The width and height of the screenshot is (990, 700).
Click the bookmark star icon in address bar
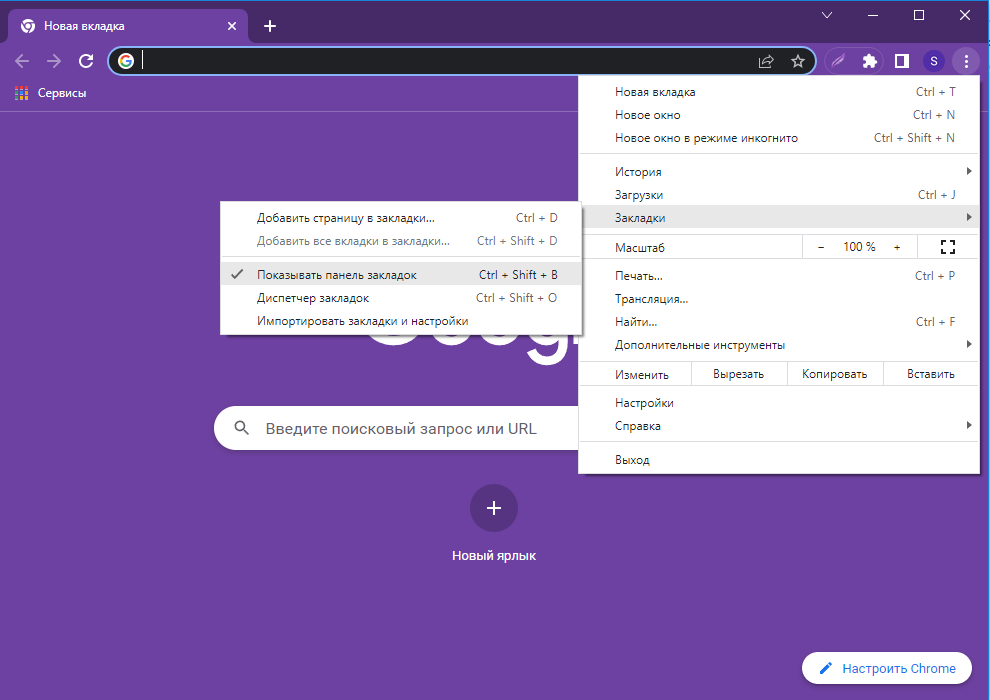(x=797, y=61)
